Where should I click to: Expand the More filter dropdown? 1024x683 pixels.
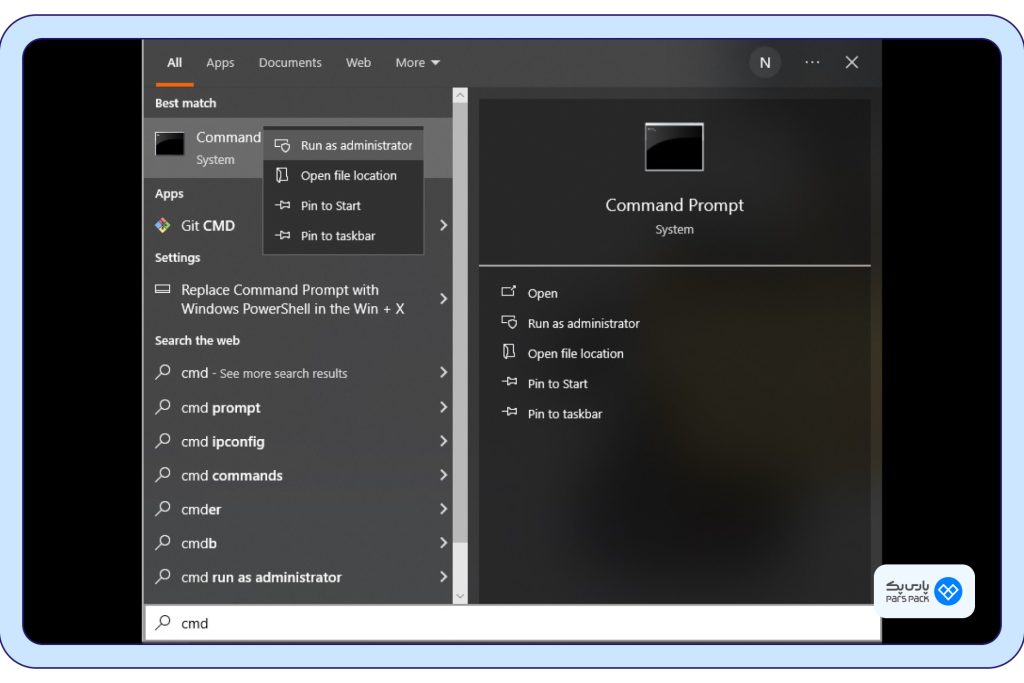(x=417, y=63)
